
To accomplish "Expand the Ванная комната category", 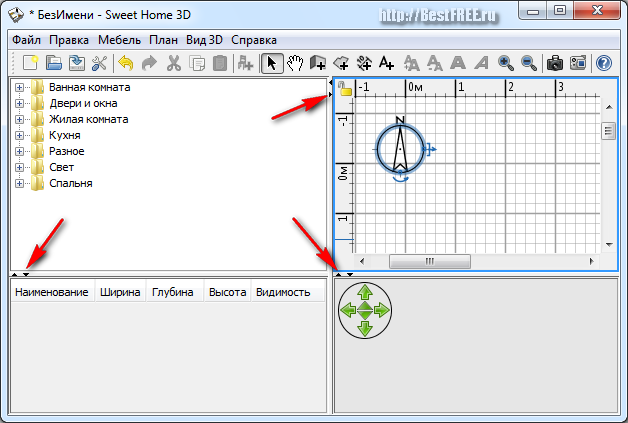I will [19, 87].
